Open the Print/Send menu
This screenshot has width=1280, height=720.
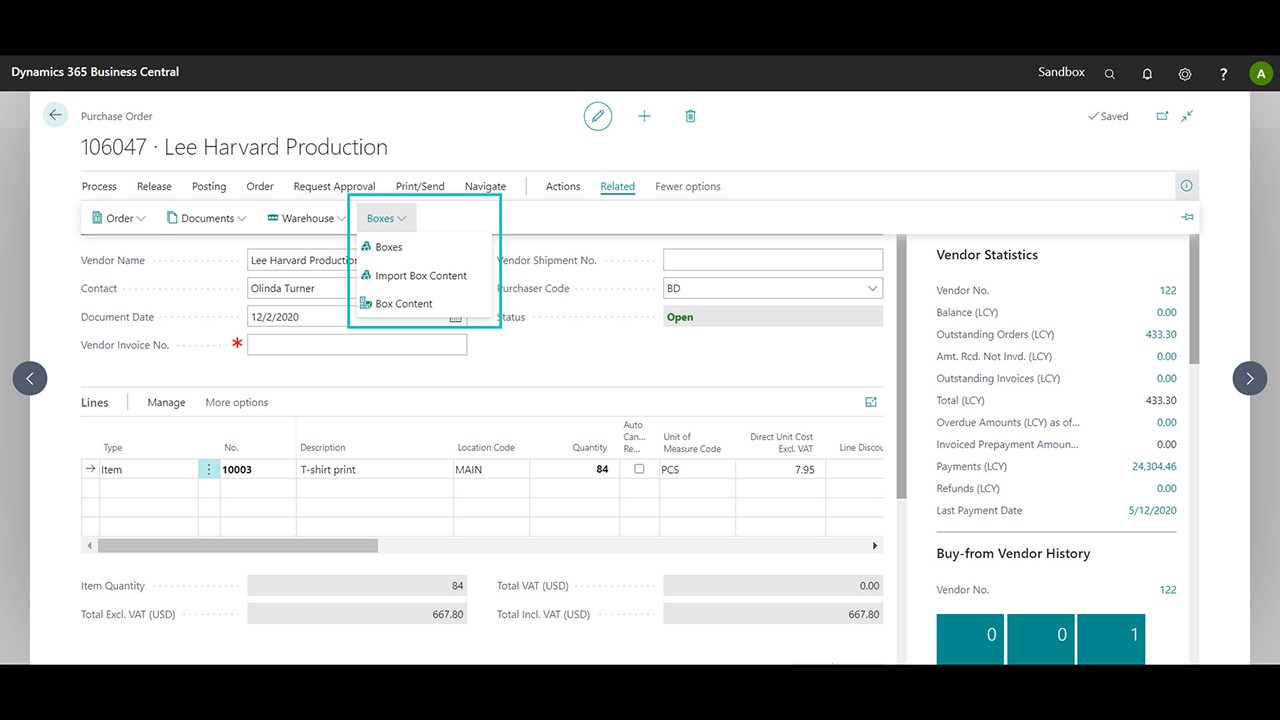coord(420,186)
